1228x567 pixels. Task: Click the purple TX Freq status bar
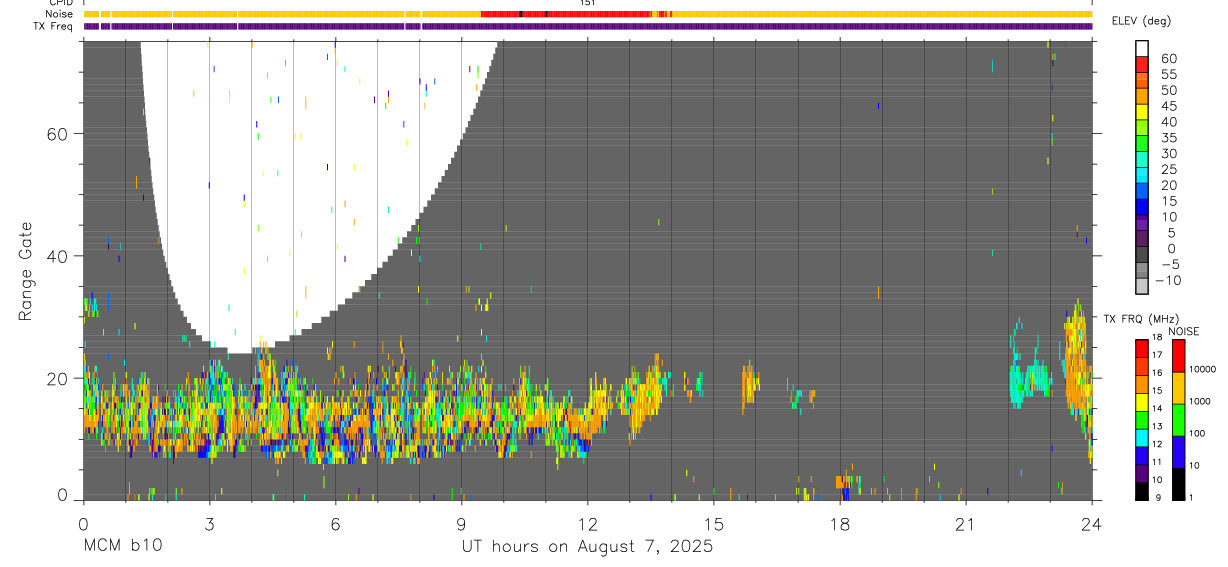pos(588,26)
